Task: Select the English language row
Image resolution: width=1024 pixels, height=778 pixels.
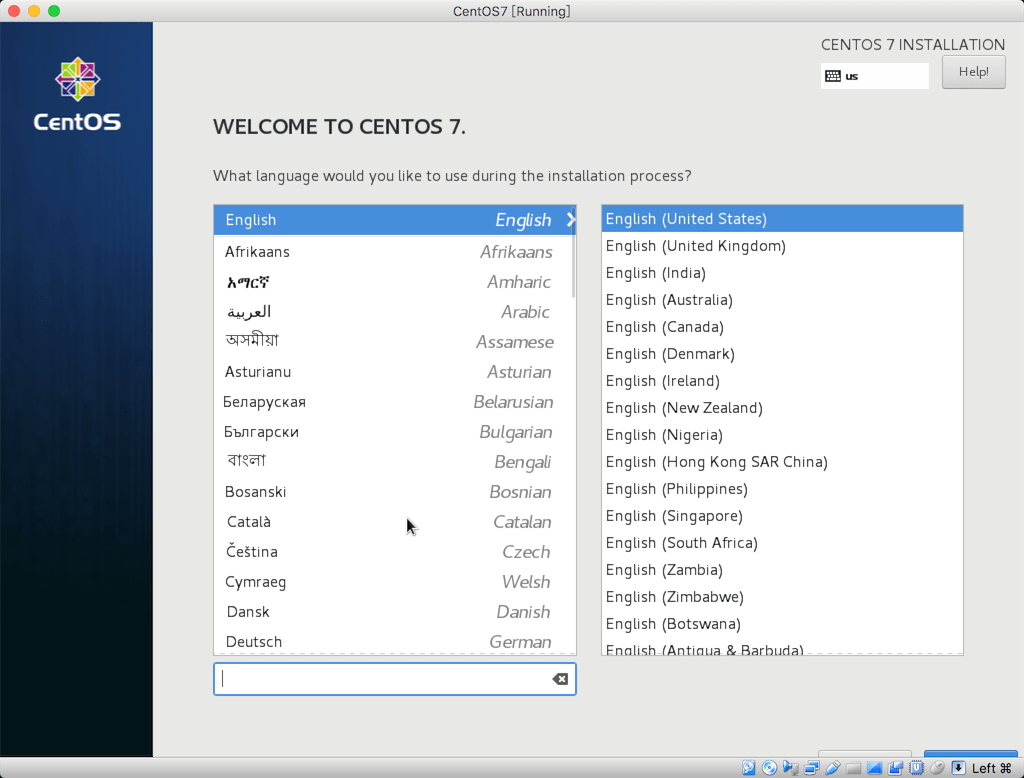Action: pyautogui.click(x=394, y=219)
